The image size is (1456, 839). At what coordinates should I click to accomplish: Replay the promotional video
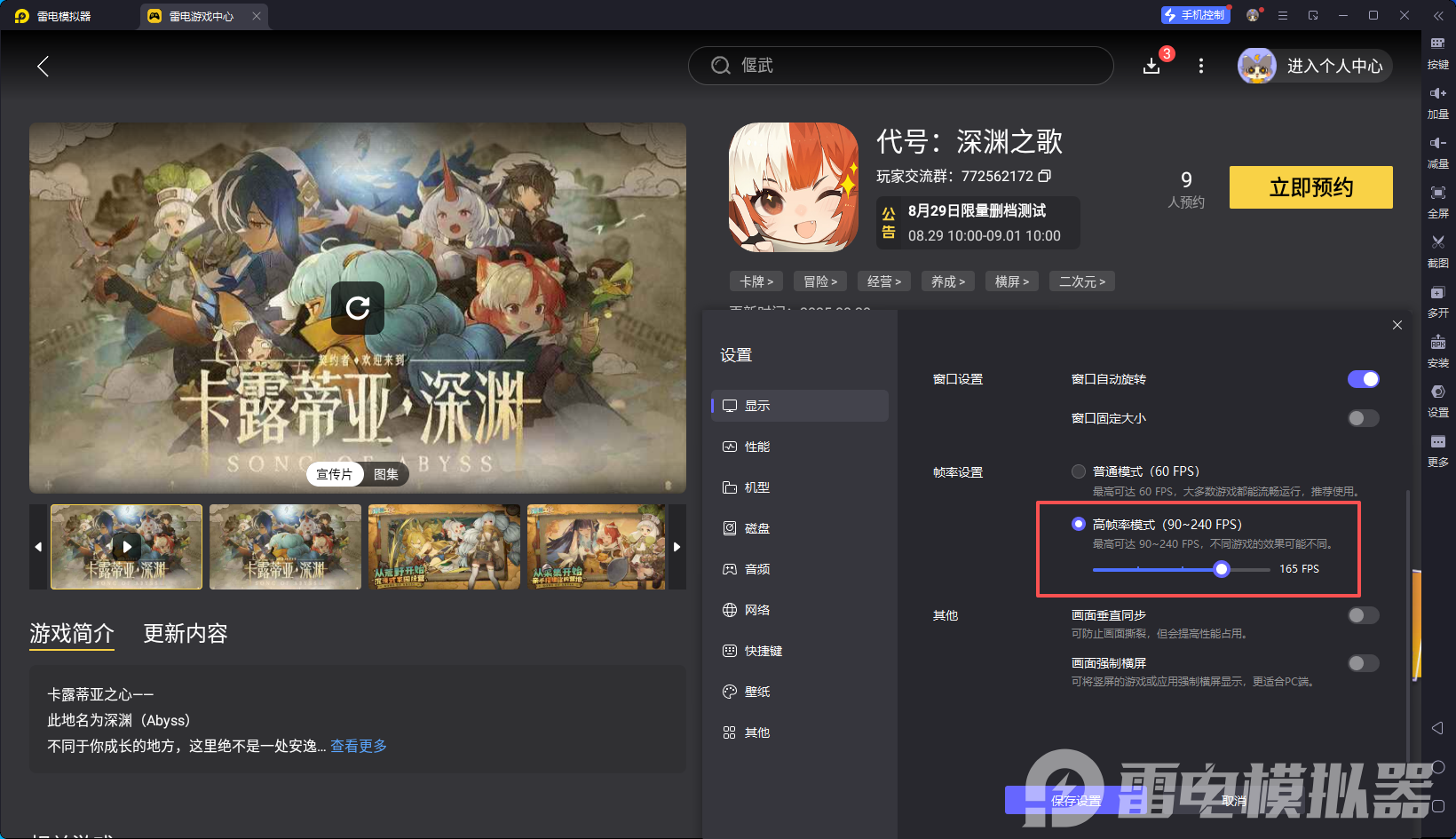coord(358,308)
